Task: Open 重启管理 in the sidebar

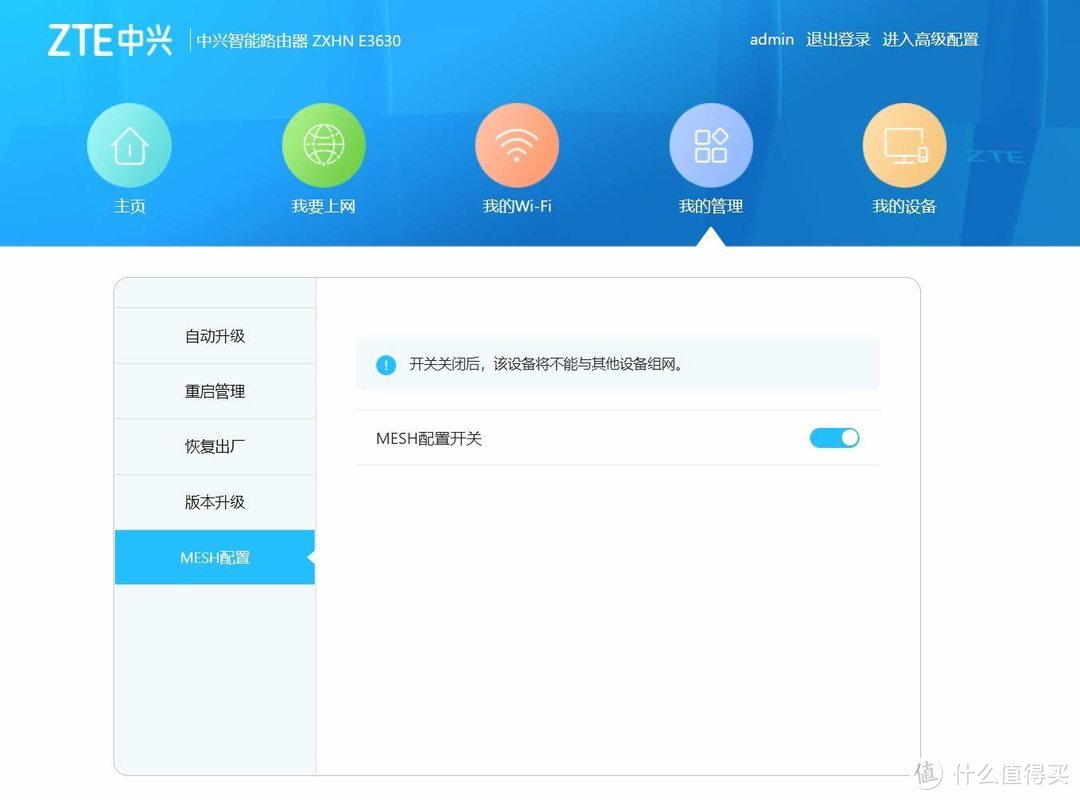Action: (214, 391)
